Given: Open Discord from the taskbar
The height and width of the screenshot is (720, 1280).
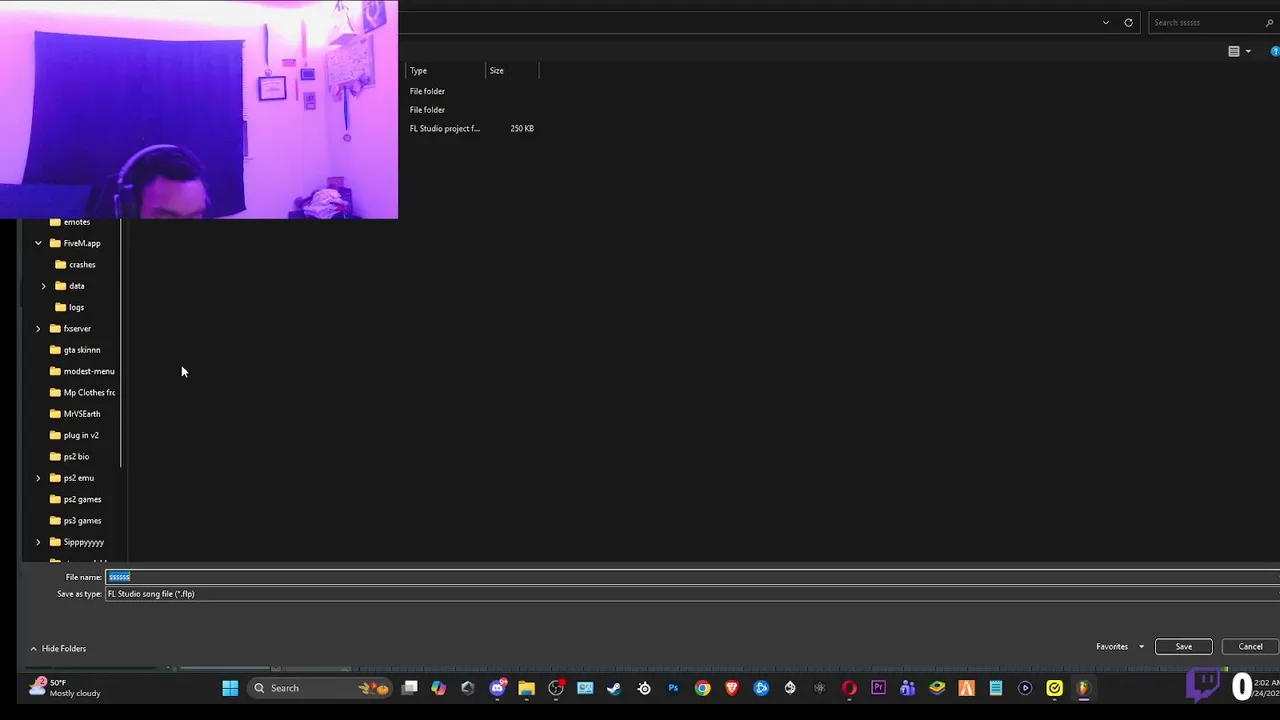Looking at the screenshot, I should [497, 688].
